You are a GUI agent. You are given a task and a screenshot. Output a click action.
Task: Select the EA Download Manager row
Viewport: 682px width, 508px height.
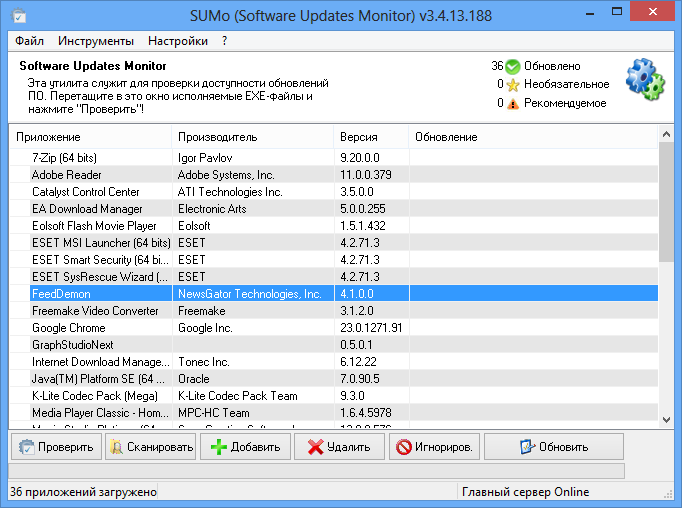334,208
